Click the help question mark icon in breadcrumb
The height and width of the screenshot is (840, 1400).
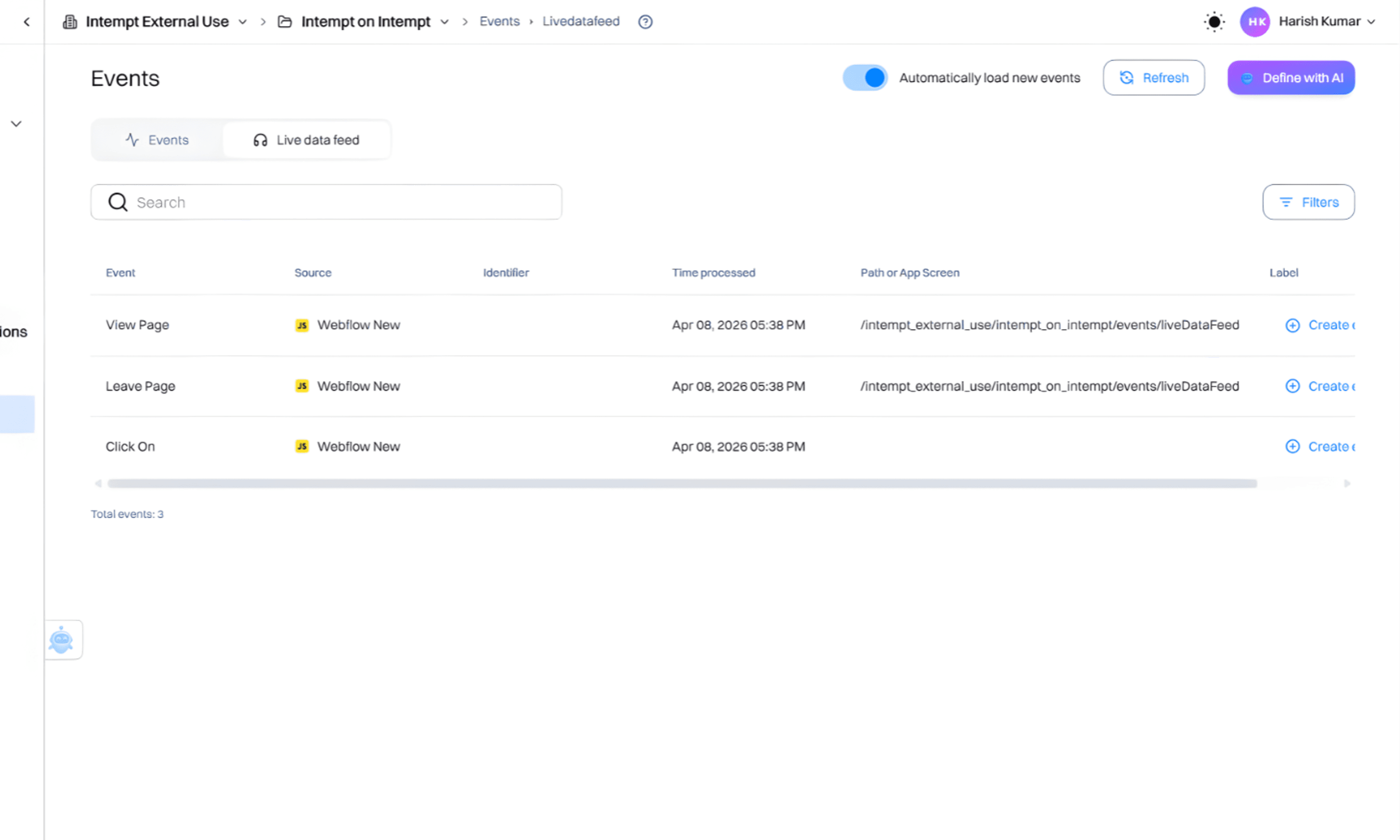tap(645, 22)
